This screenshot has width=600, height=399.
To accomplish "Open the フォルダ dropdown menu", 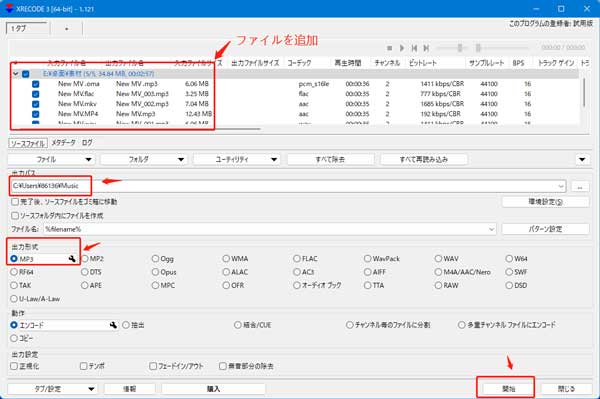I will (x=143, y=160).
